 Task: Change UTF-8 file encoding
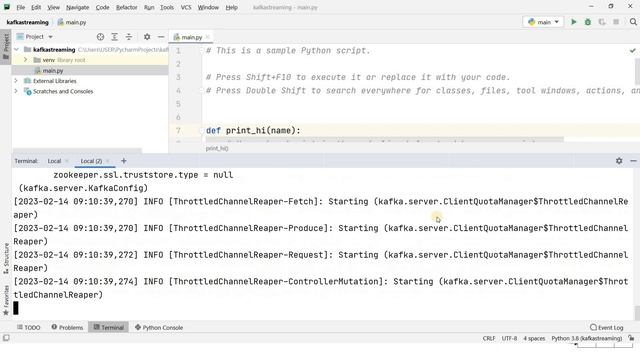(509, 338)
